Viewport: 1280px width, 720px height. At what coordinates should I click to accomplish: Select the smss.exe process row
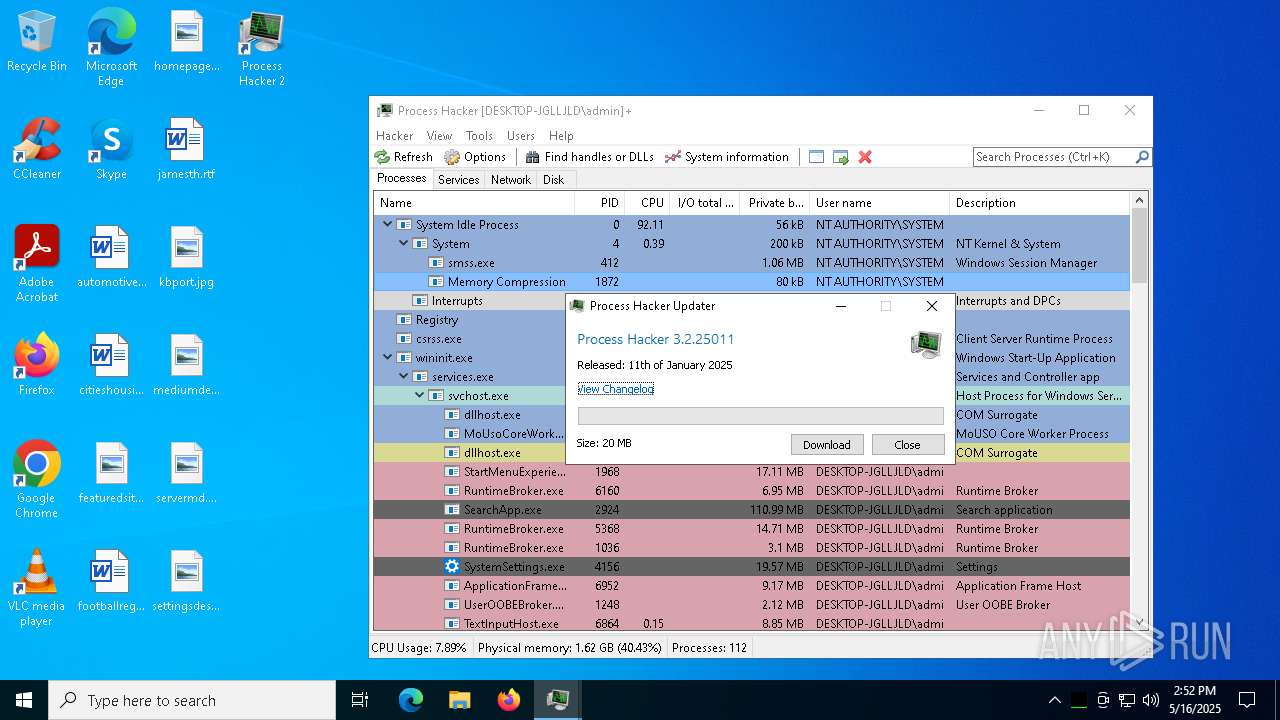(752, 263)
